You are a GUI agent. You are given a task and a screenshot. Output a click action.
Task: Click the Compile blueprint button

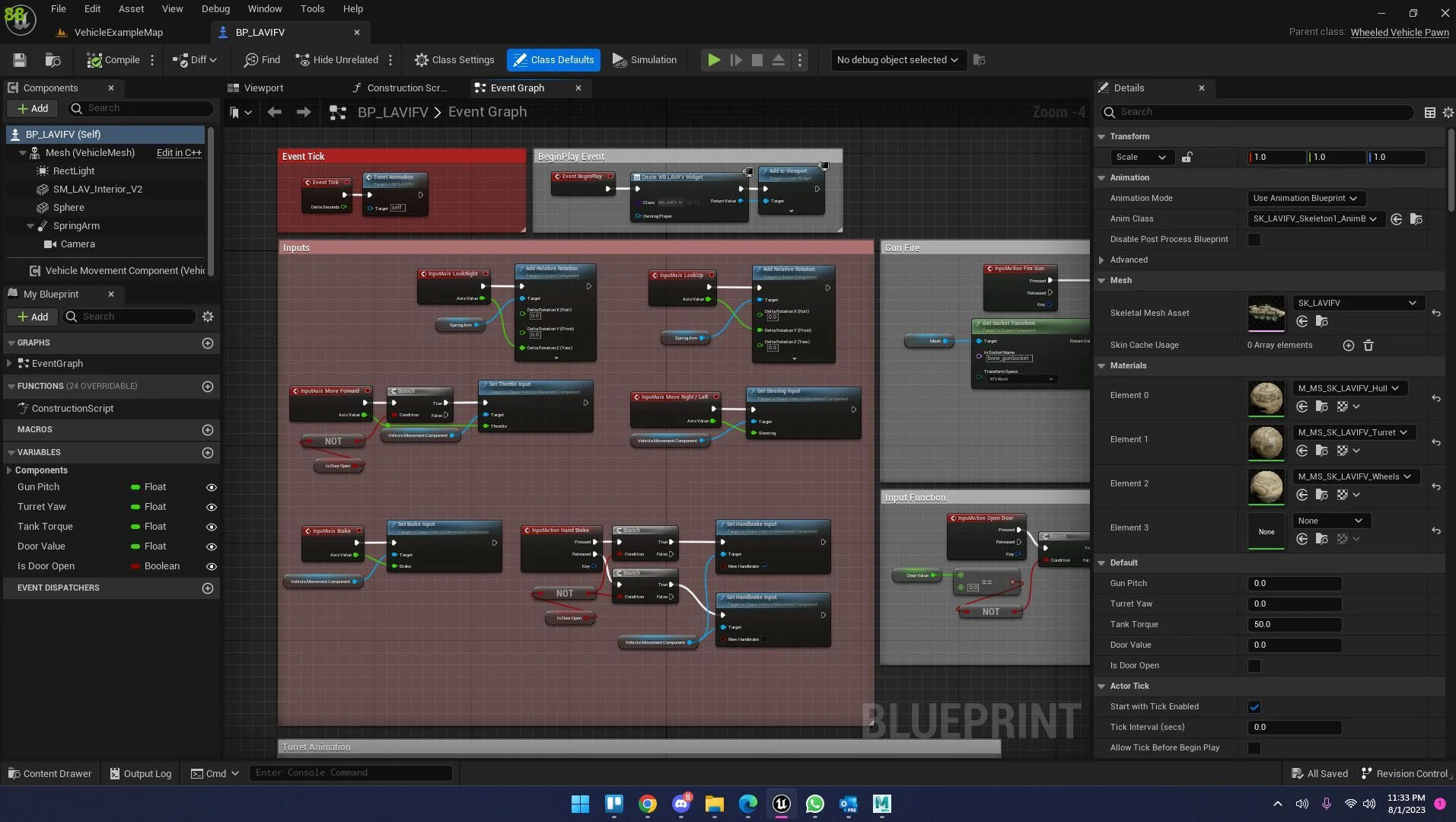pyautogui.click(x=113, y=60)
